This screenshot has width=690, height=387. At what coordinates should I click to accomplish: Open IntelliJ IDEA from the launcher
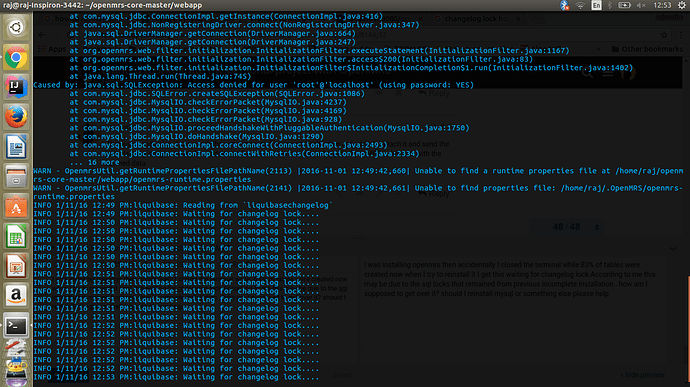[x=16, y=87]
